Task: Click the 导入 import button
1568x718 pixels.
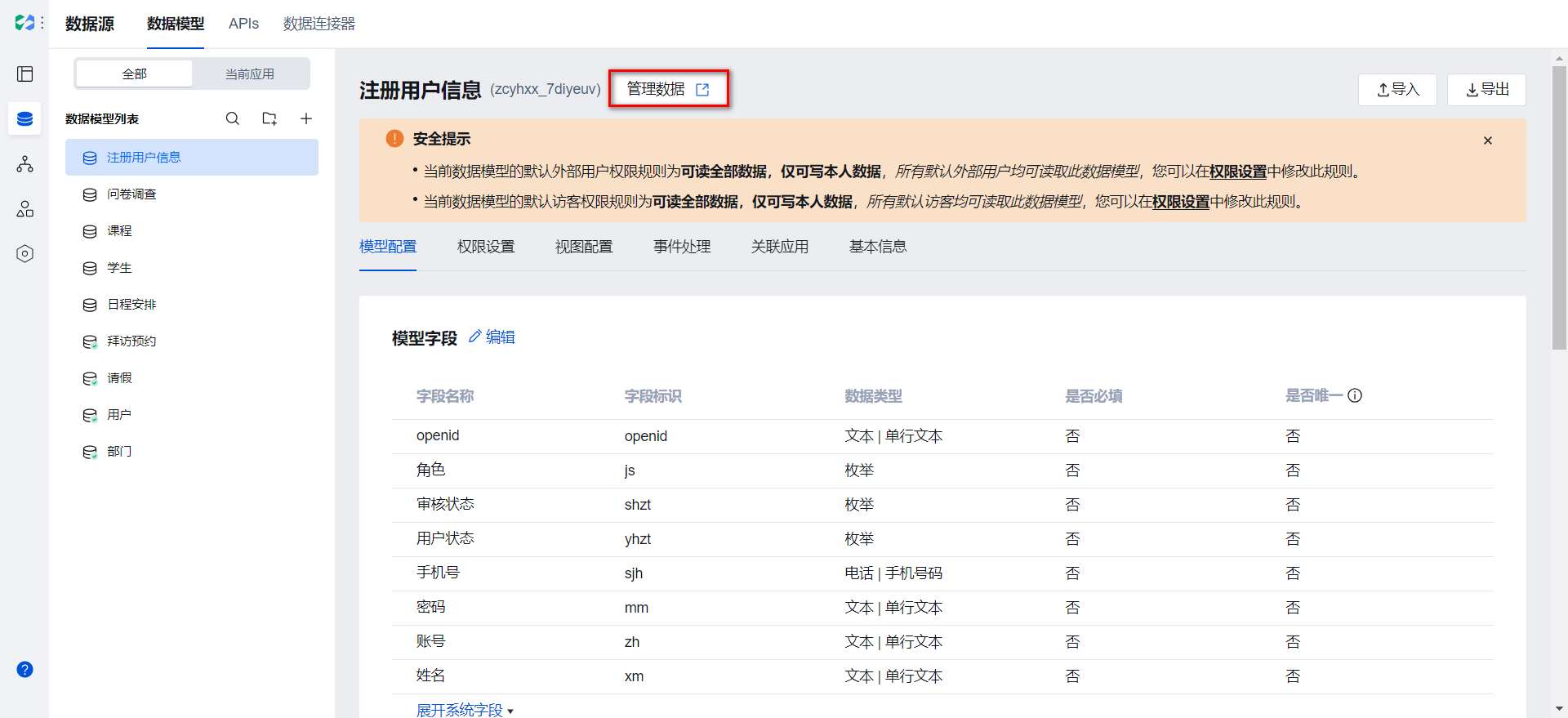Action: (1397, 90)
